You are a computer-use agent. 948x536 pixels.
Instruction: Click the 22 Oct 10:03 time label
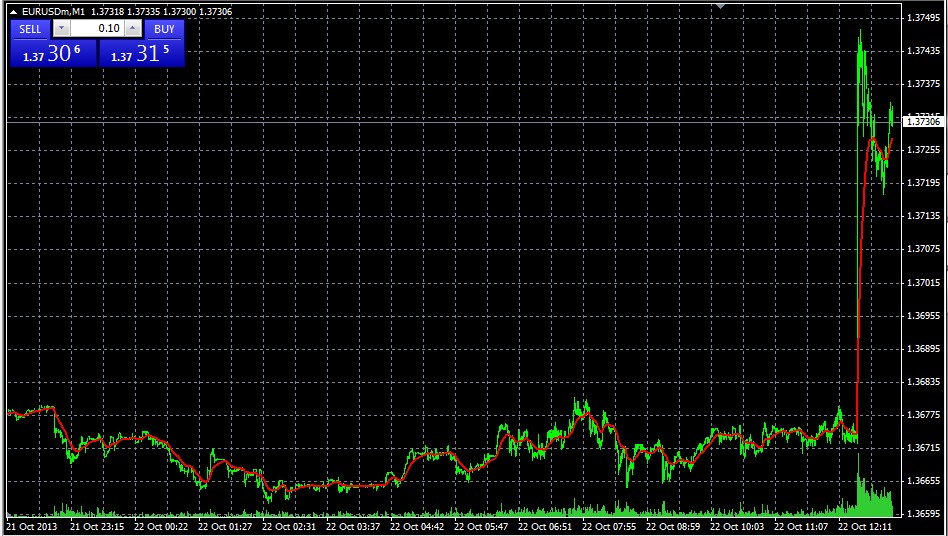pos(738,526)
